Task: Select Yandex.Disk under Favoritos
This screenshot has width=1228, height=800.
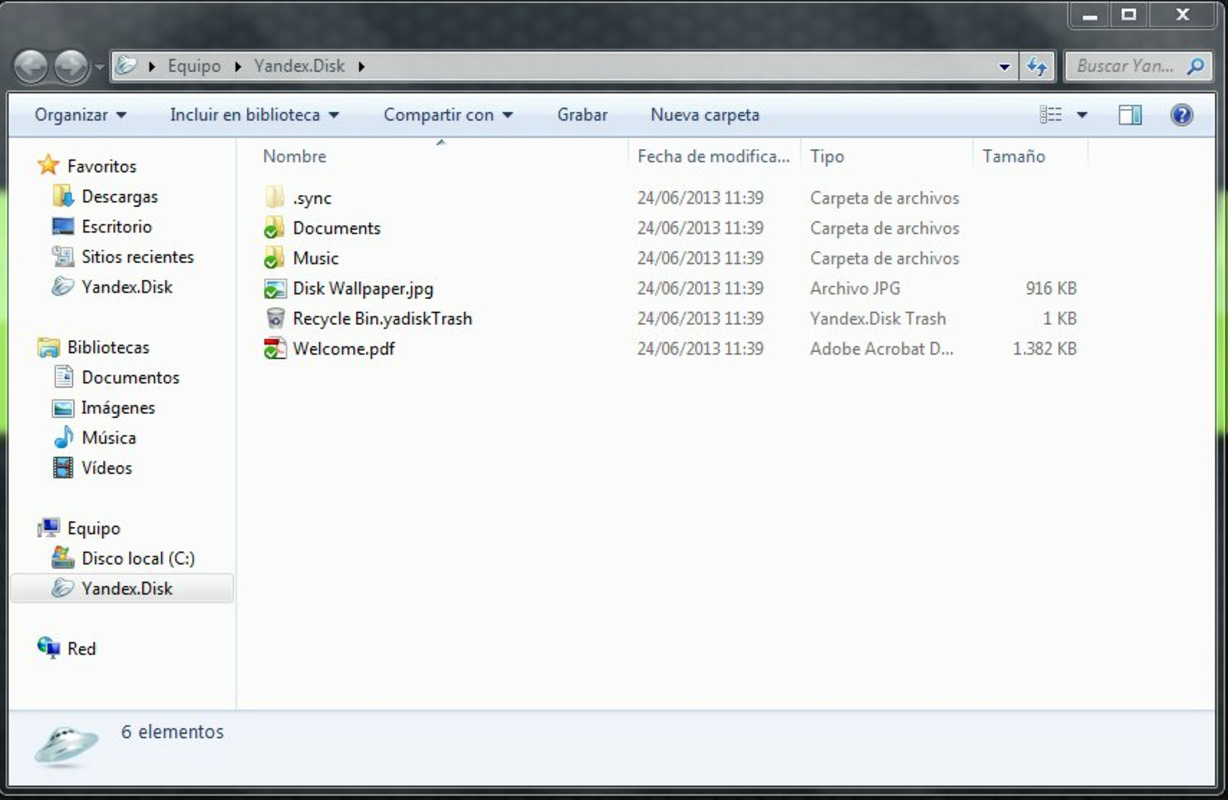Action: [x=127, y=287]
